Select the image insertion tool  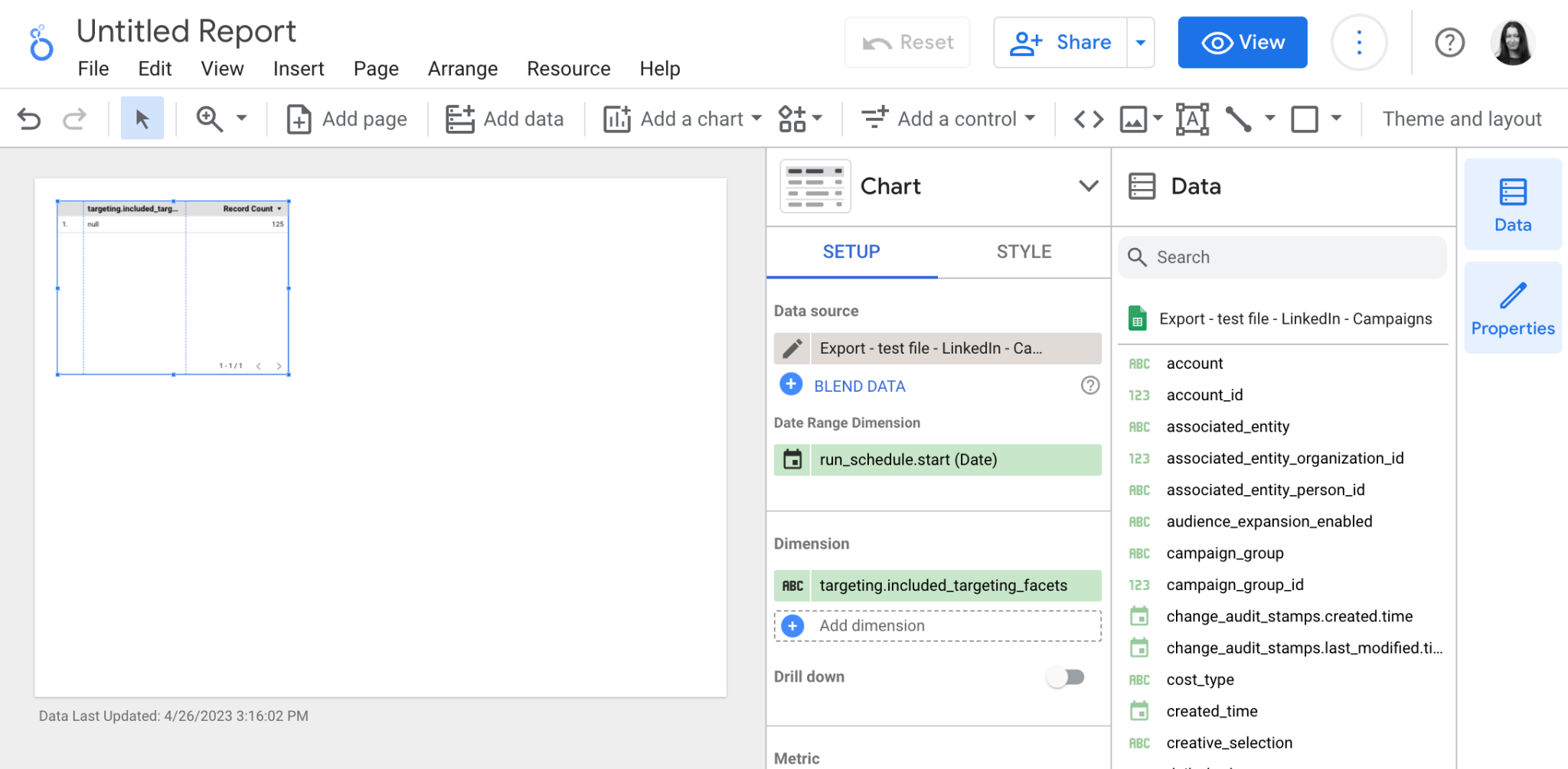pyautogui.click(x=1134, y=119)
